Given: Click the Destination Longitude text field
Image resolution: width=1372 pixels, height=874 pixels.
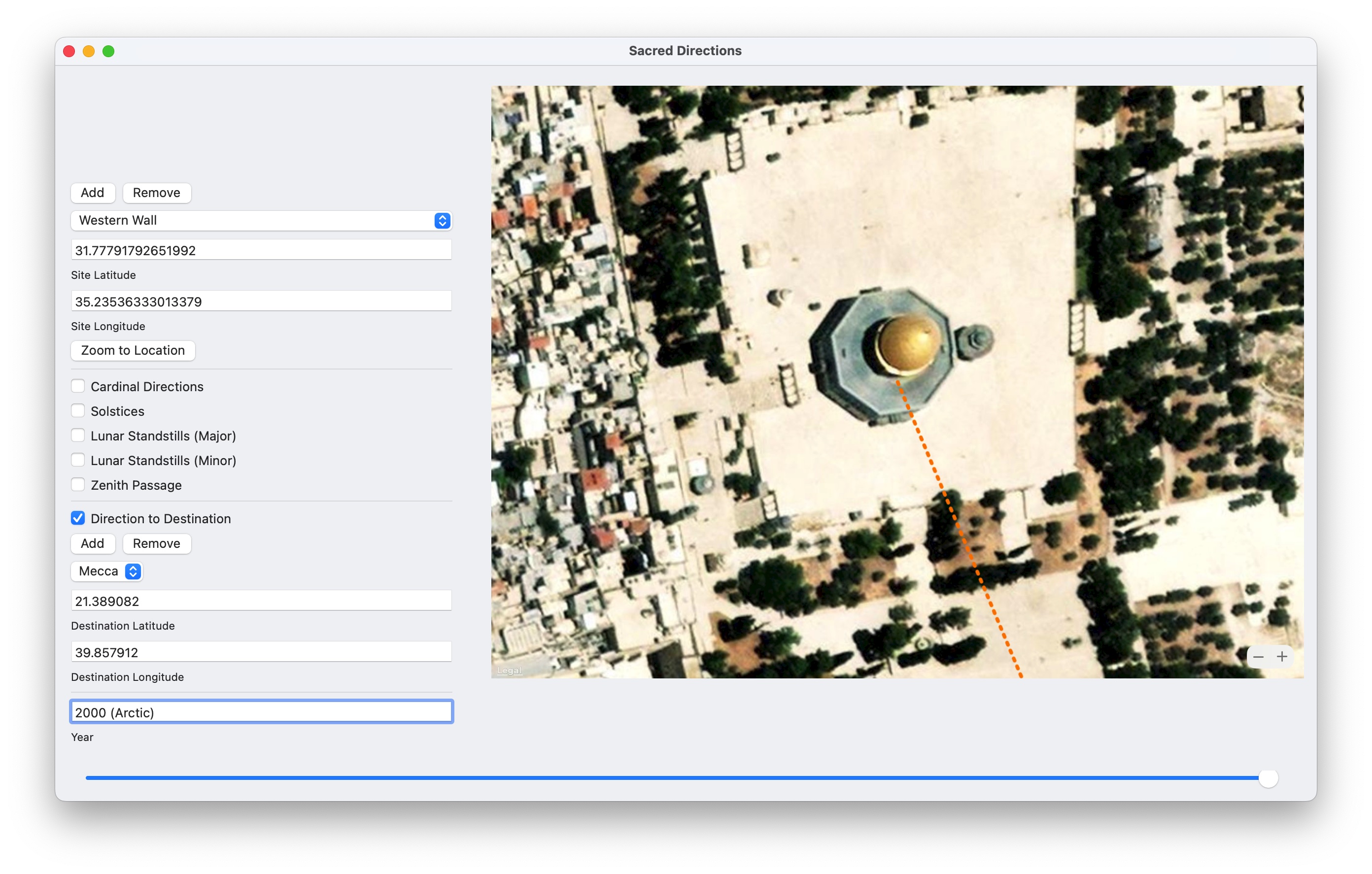Looking at the screenshot, I should point(261,652).
